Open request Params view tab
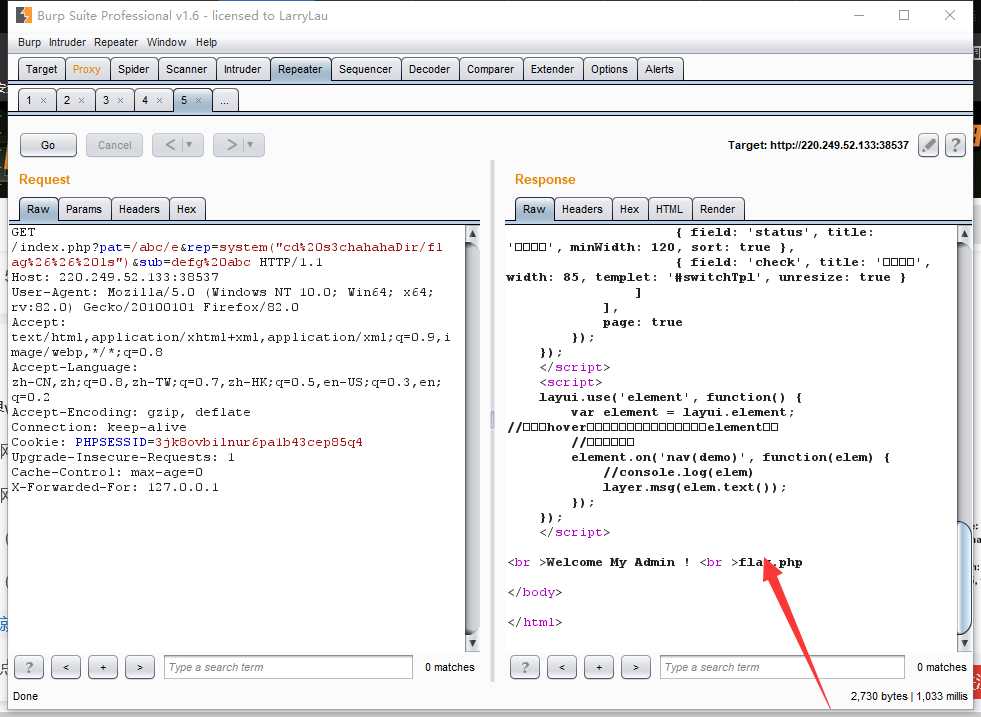 click(x=84, y=209)
